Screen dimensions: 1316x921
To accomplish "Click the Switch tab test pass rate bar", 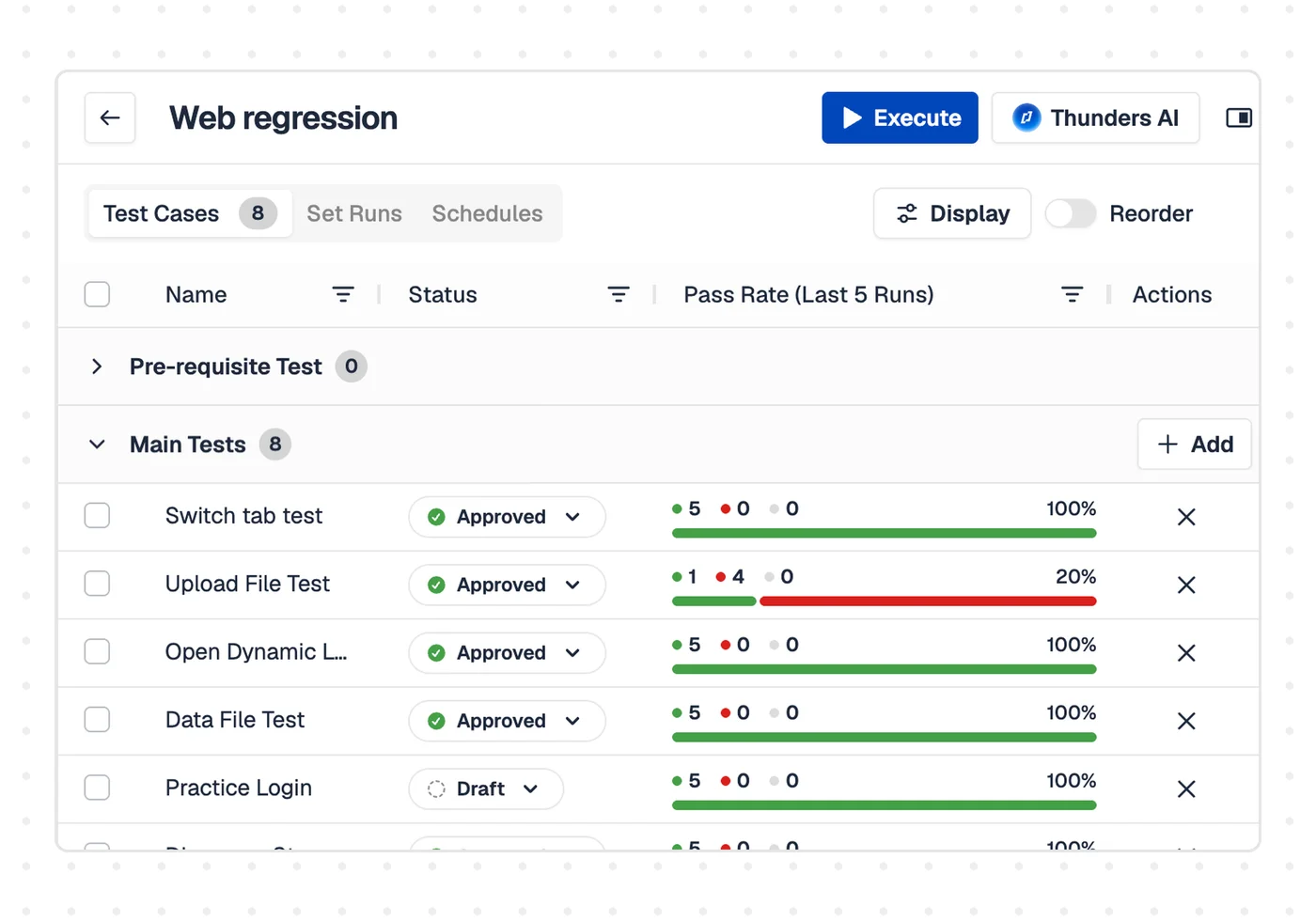I will click(885, 533).
